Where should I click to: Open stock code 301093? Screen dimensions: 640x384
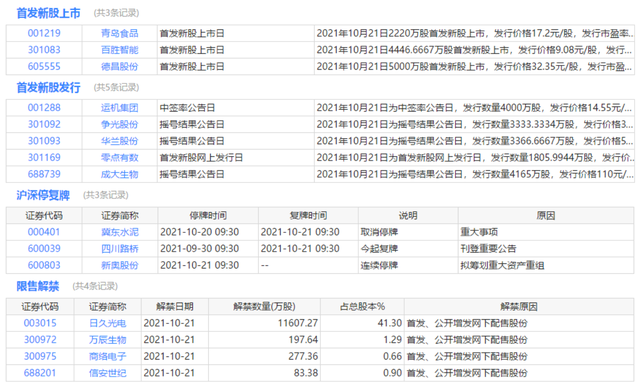(x=44, y=141)
